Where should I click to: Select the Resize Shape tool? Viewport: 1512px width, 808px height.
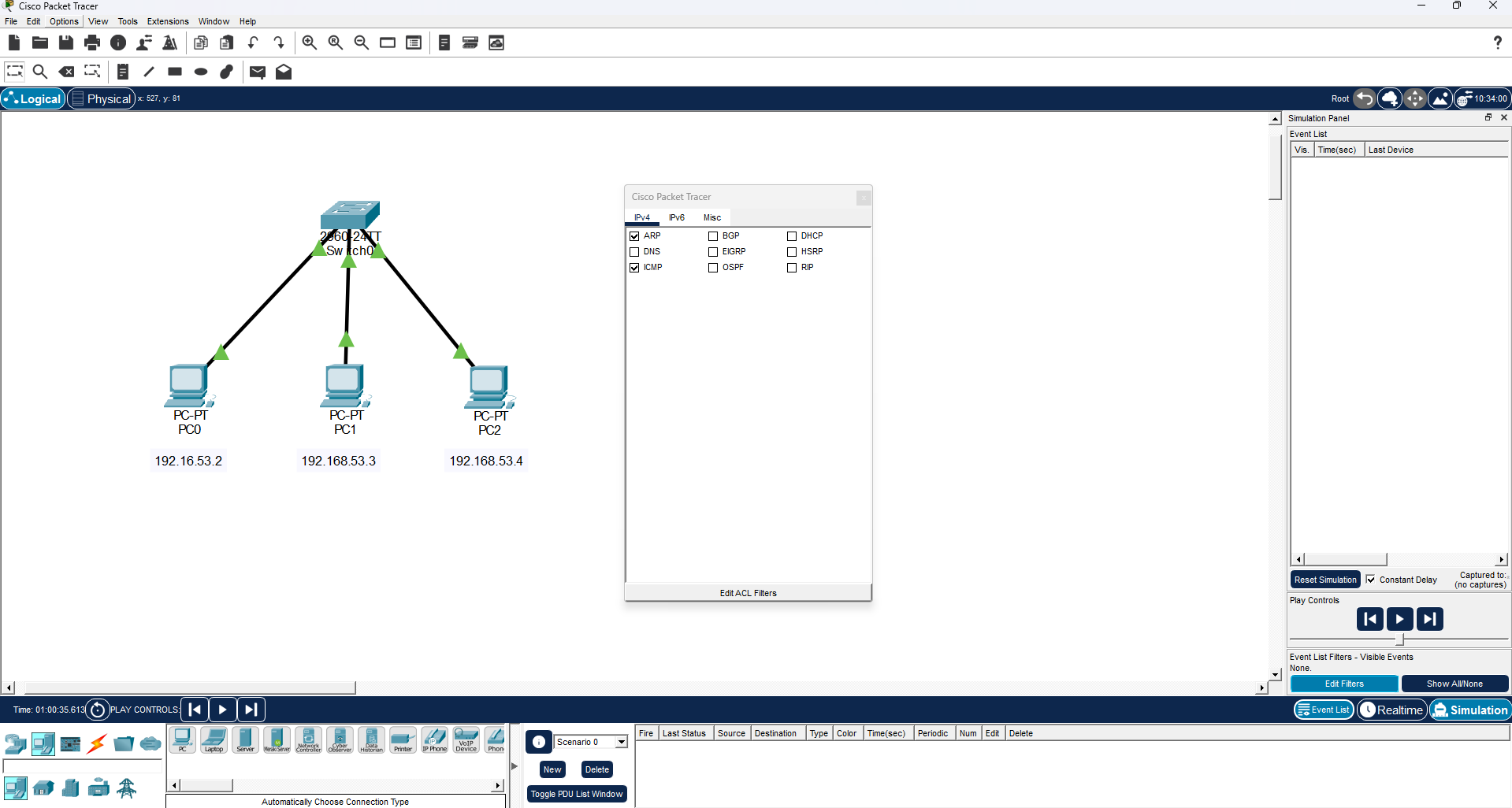click(x=92, y=72)
